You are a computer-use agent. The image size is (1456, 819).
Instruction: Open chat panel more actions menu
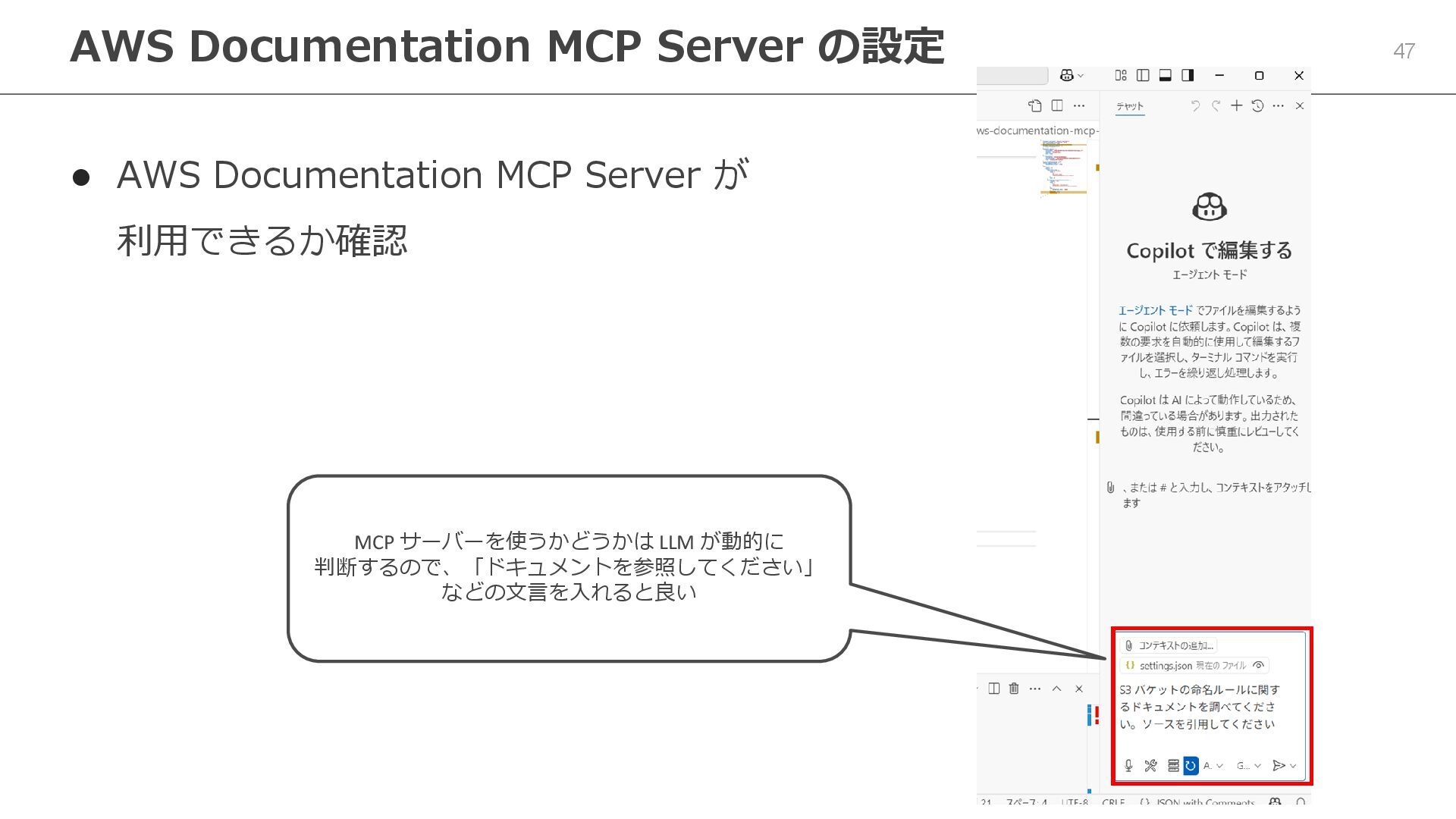point(1279,105)
